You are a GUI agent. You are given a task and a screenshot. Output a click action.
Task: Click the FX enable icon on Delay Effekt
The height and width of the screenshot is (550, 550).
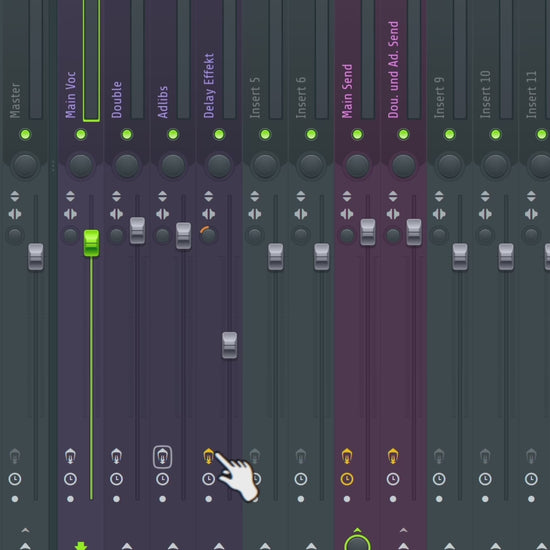click(208, 456)
